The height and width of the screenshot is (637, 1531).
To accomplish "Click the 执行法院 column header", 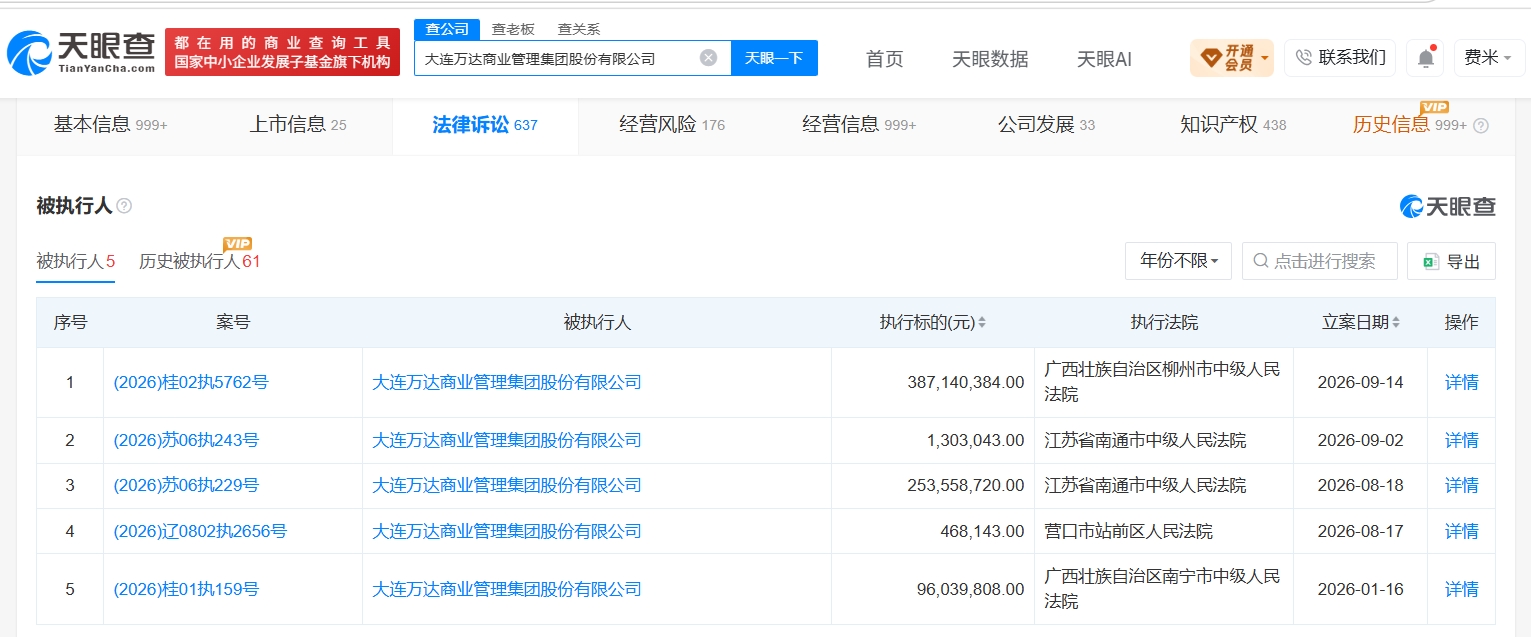I will pos(1164,323).
